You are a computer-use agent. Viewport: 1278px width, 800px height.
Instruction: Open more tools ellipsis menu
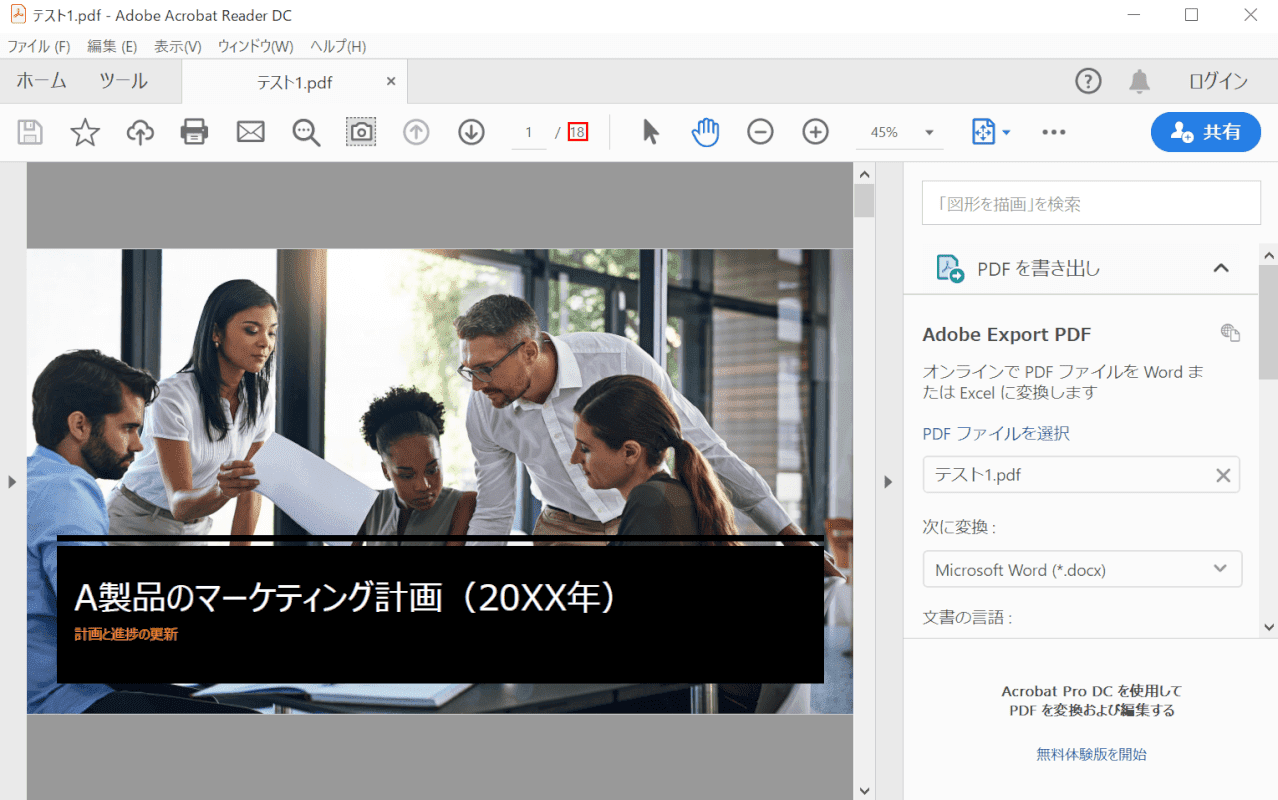pos(1054,132)
